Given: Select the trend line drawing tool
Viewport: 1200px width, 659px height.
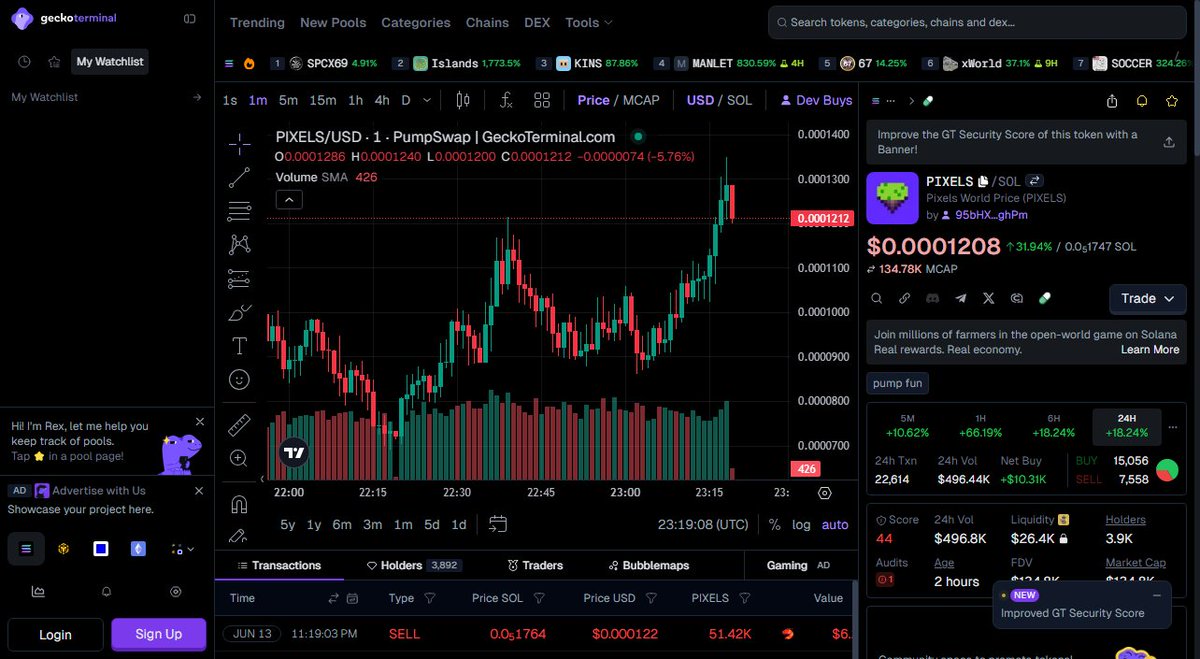Looking at the screenshot, I should click(239, 178).
